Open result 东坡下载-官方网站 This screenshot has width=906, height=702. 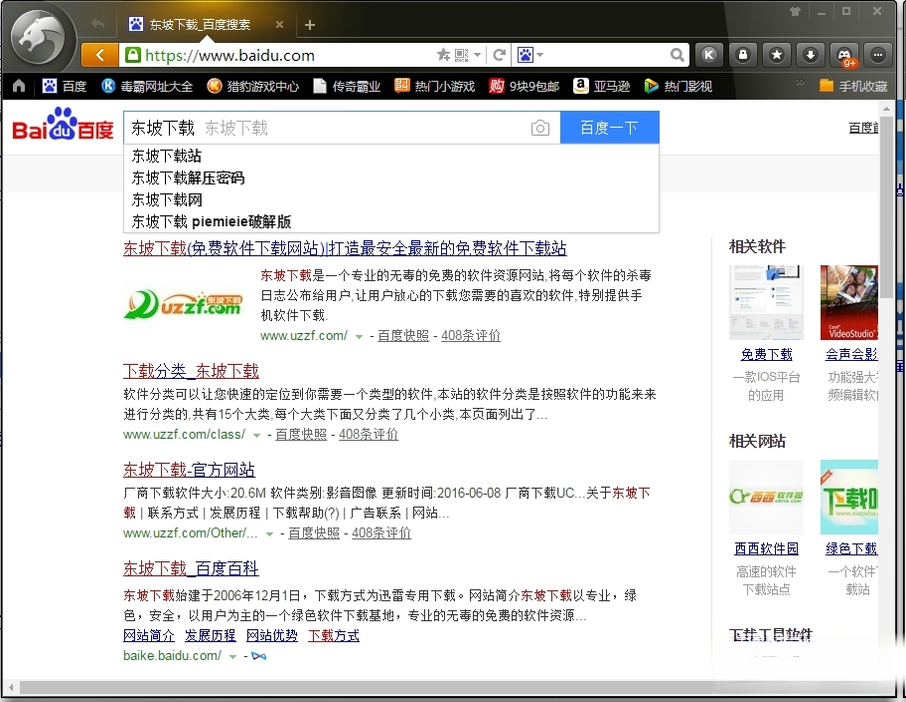[x=189, y=470]
